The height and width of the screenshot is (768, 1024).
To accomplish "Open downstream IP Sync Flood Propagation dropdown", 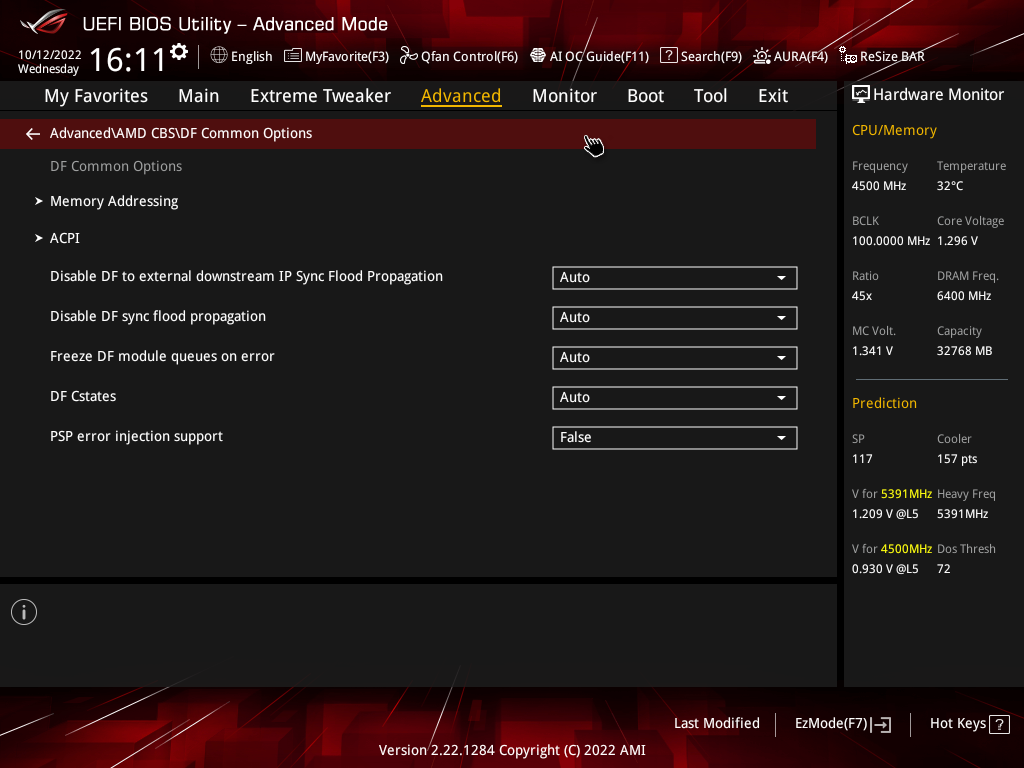I will point(675,278).
